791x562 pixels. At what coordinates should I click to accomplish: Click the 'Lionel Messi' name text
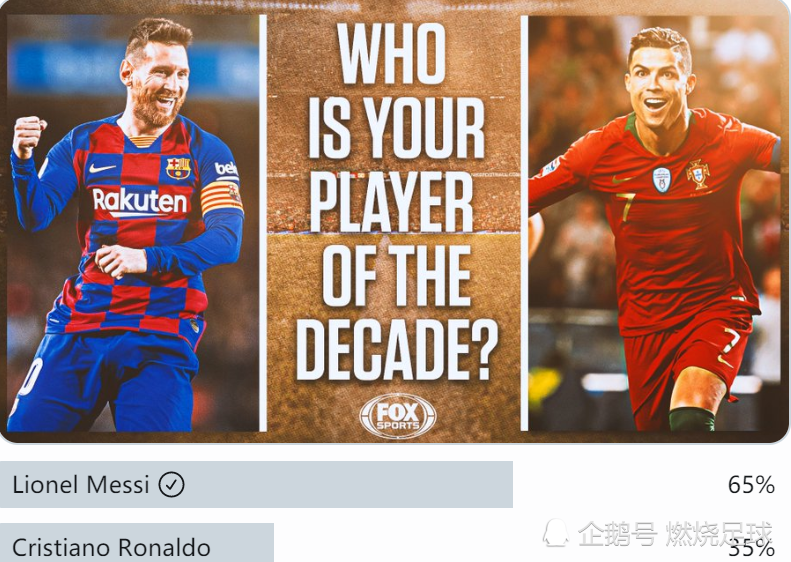pyautogui.click(x=81, y=485)
